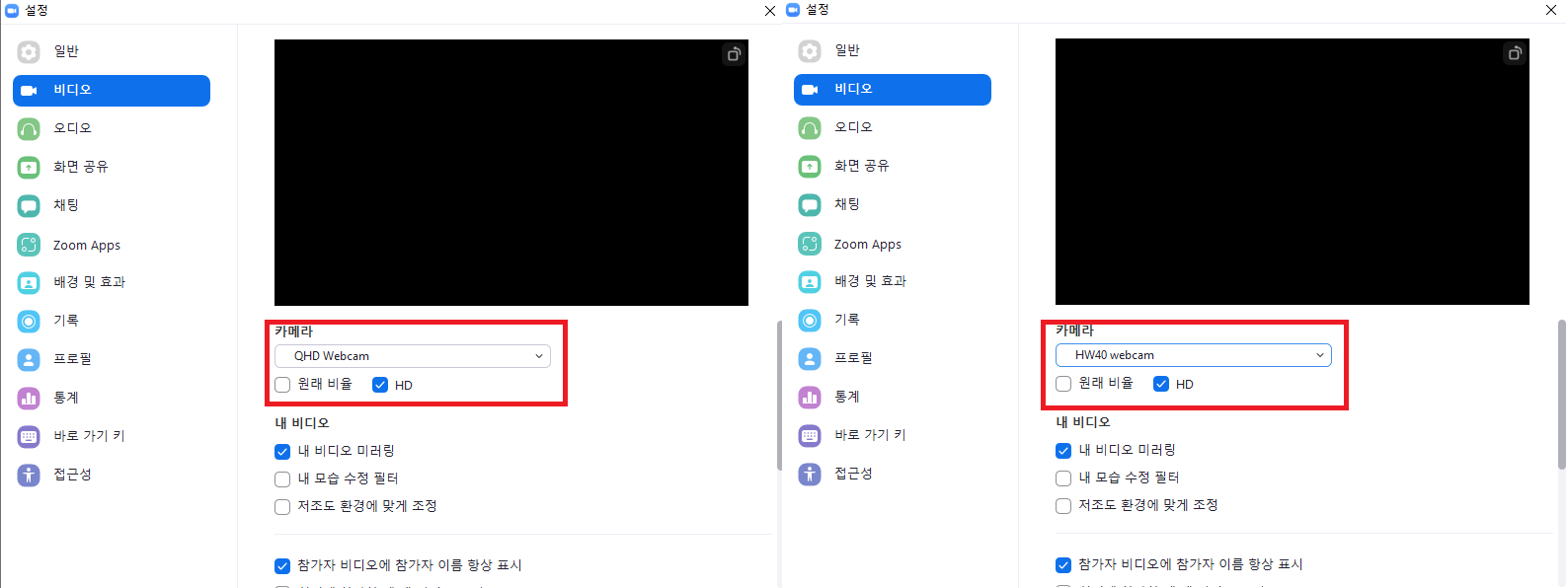1568x588 pixels.
Task: Enable 내 모습 수정 필터 in the right window
Action: point(1063,478)
